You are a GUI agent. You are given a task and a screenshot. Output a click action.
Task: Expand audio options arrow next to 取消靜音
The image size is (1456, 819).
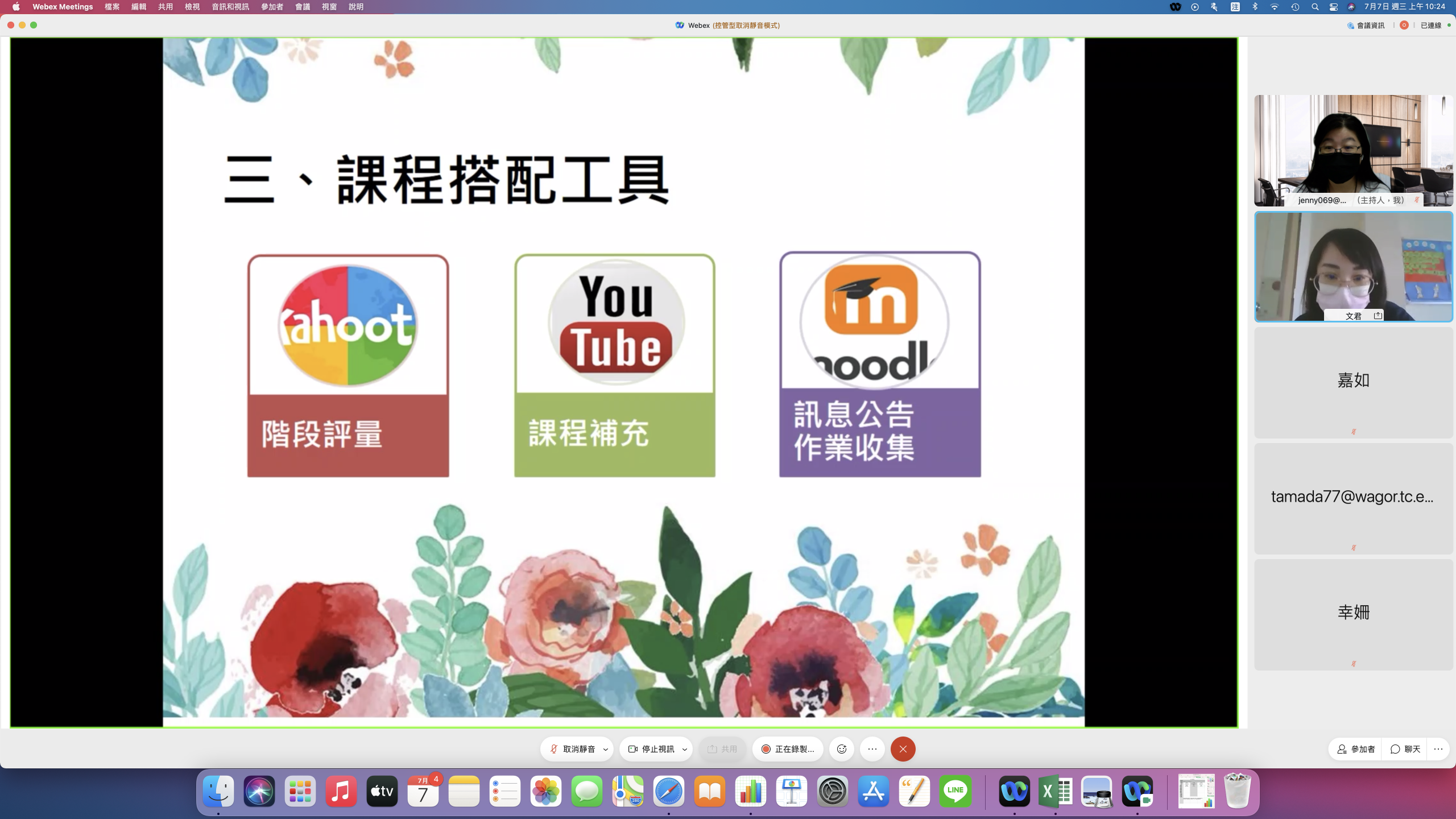(606, 750)
